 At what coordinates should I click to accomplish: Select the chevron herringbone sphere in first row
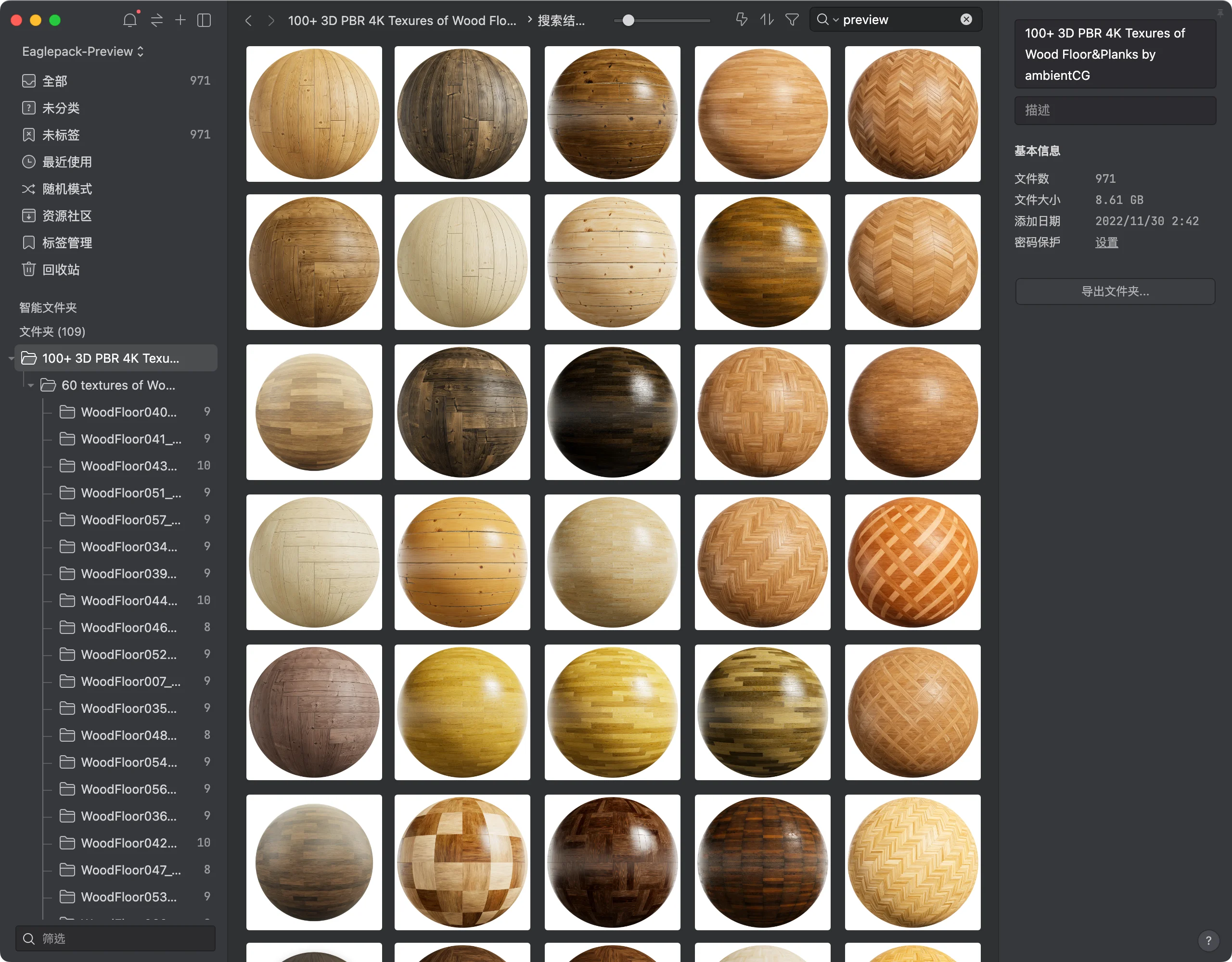point(912,114)
